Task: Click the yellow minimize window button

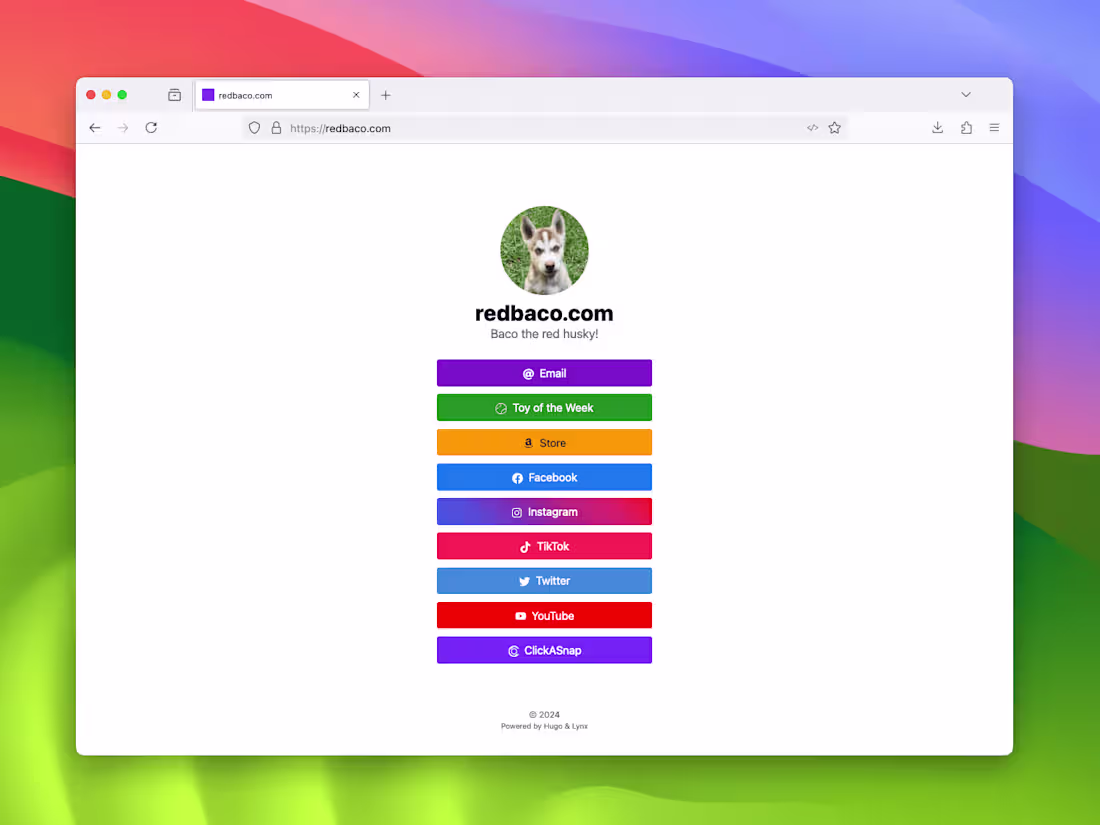Action: [x=107, y=95]
